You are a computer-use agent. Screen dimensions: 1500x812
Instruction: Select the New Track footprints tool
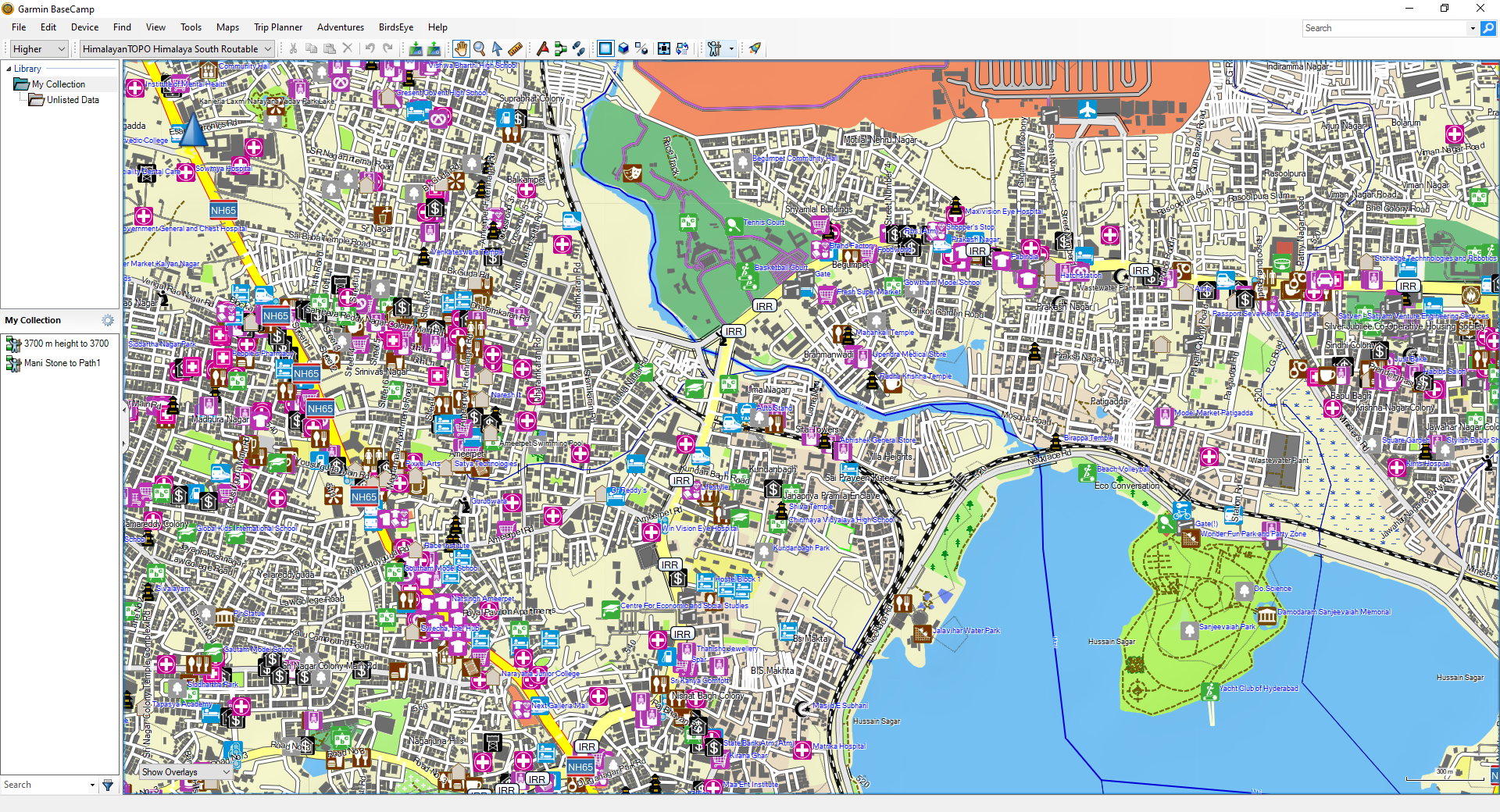coord(579,48)
